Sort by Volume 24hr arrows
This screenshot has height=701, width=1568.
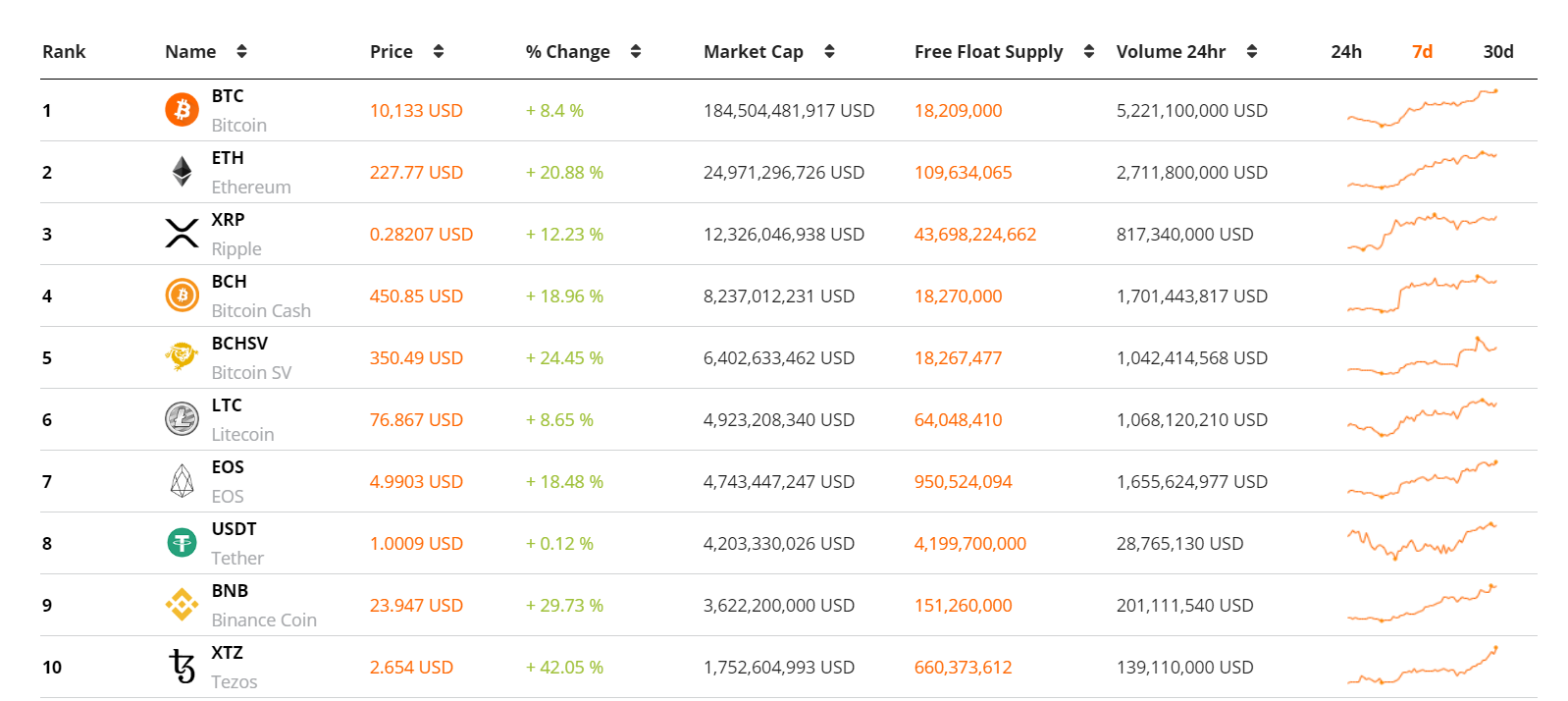pos(1252,52)
